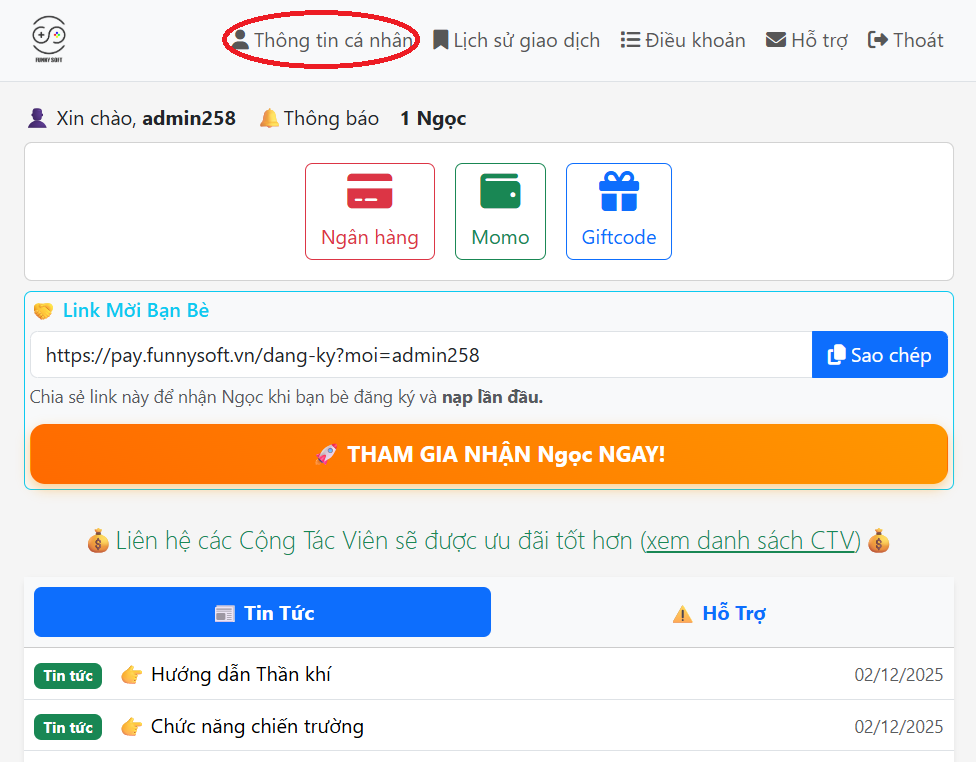Screen dimensions: 976x762
Task: Click the user avatar icon beside greeting
Action: click(37, 119)
